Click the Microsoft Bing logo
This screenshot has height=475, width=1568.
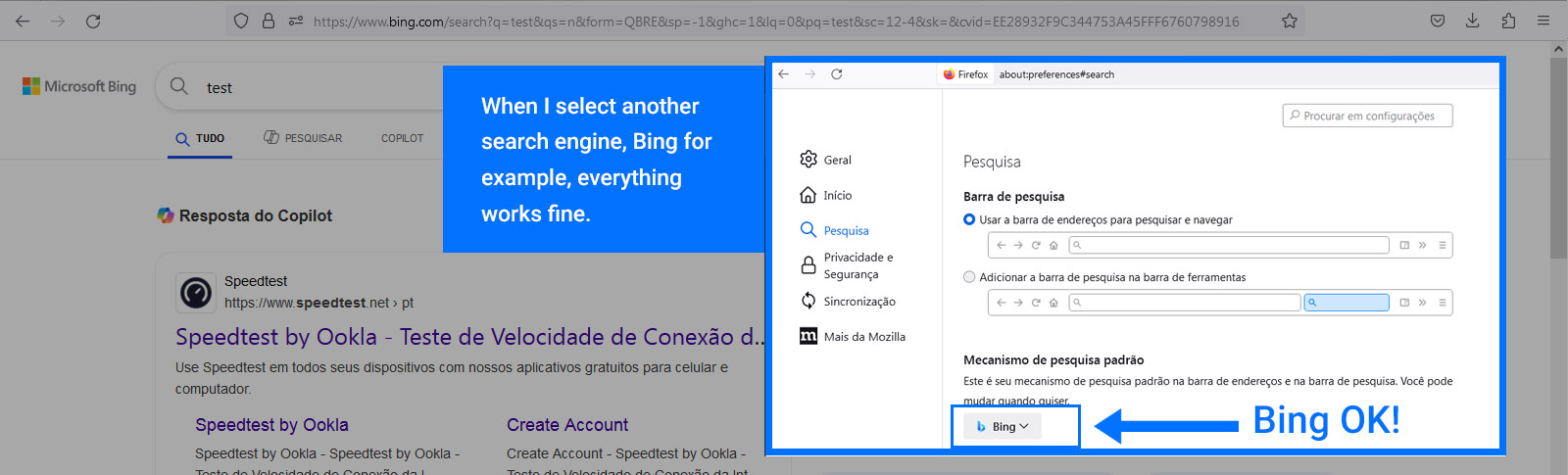[79, 86]
